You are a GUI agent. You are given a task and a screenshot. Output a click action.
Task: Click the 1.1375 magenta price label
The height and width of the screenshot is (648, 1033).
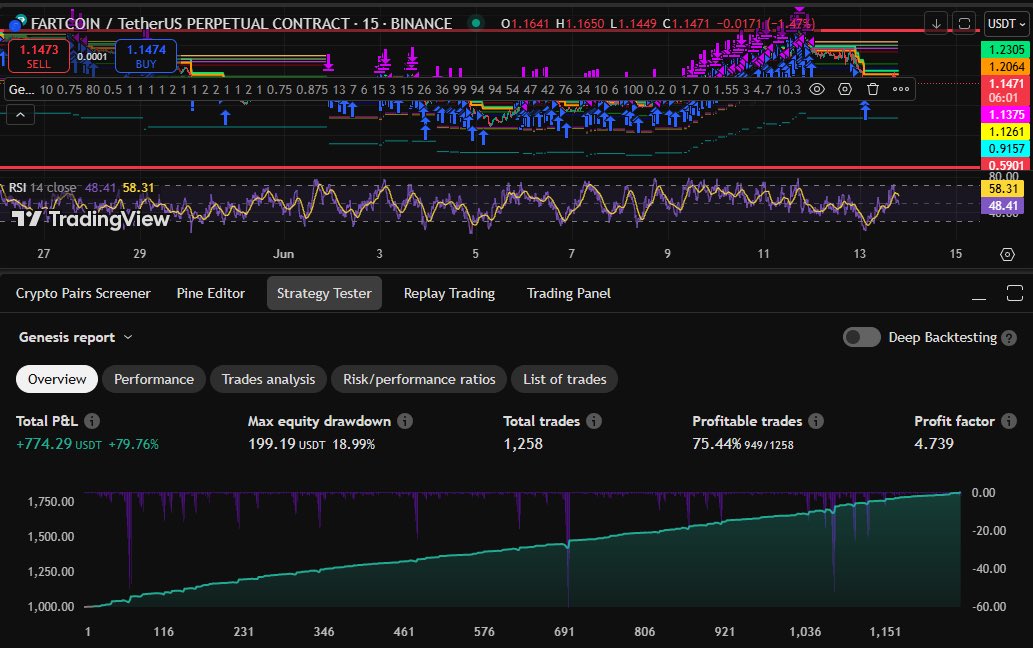pos(1006,115)
